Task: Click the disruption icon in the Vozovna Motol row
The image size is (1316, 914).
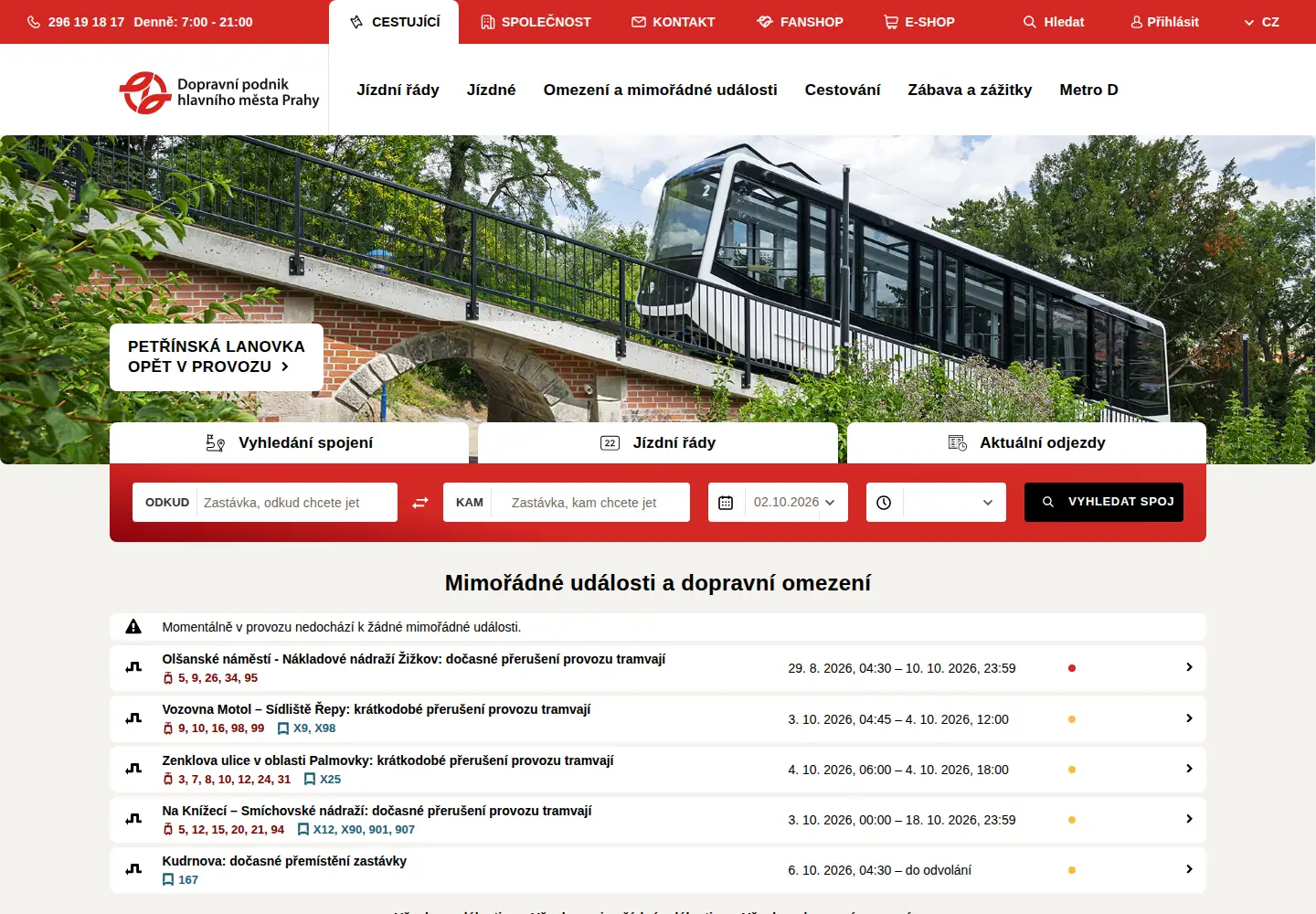Action: pos(133,718)
